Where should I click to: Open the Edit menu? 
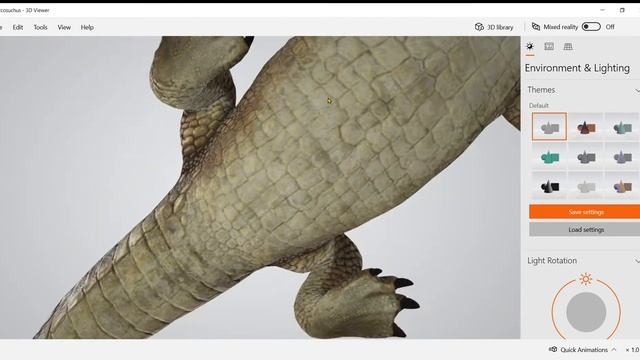18,27
